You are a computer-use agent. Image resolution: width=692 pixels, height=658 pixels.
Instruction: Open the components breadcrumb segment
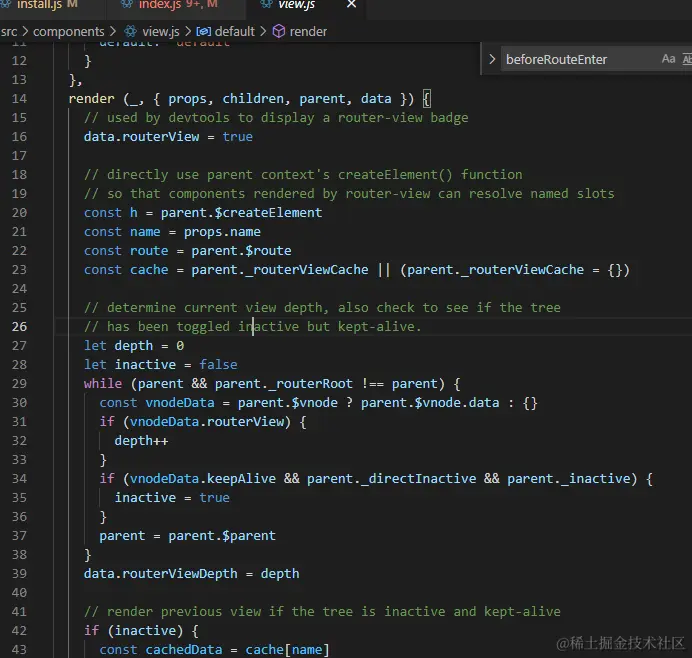69,32
